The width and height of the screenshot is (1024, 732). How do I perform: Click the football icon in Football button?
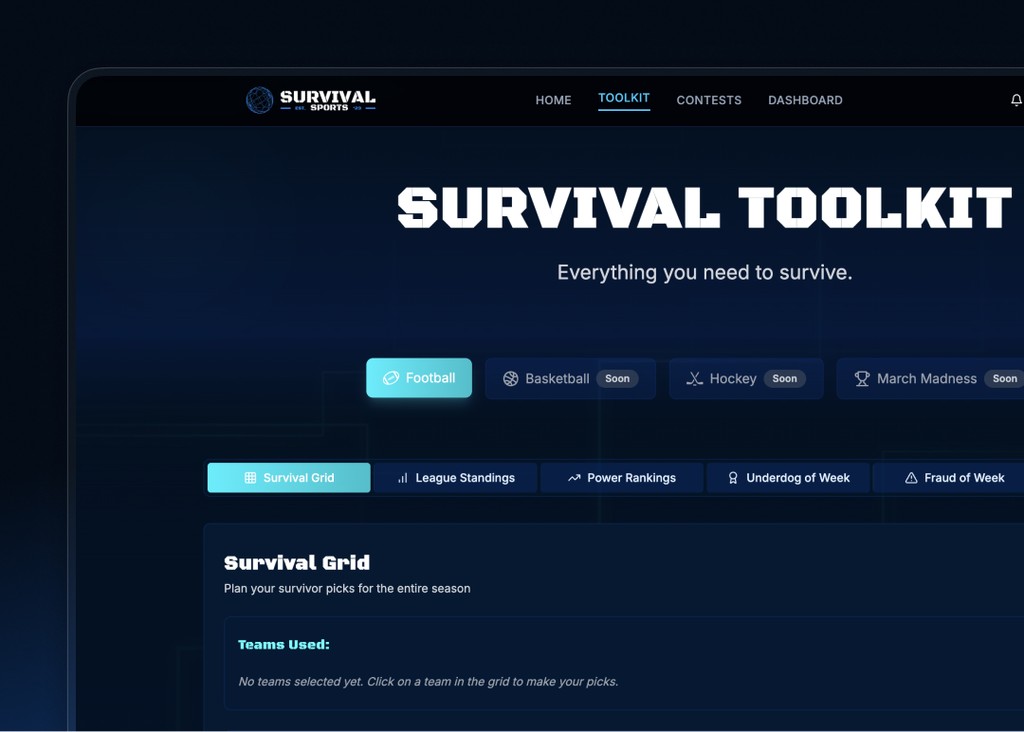tap(391, 378)
